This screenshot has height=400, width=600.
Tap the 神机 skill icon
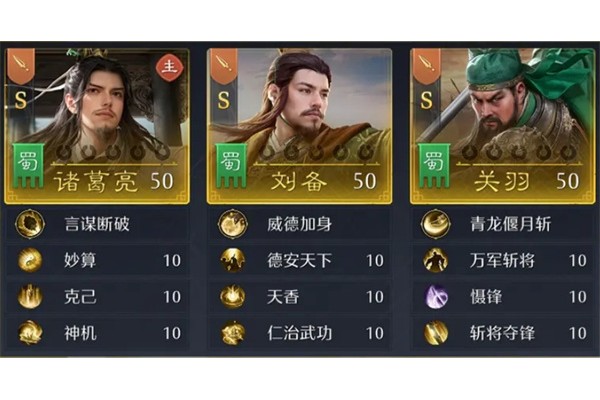(x=30, y=333)
